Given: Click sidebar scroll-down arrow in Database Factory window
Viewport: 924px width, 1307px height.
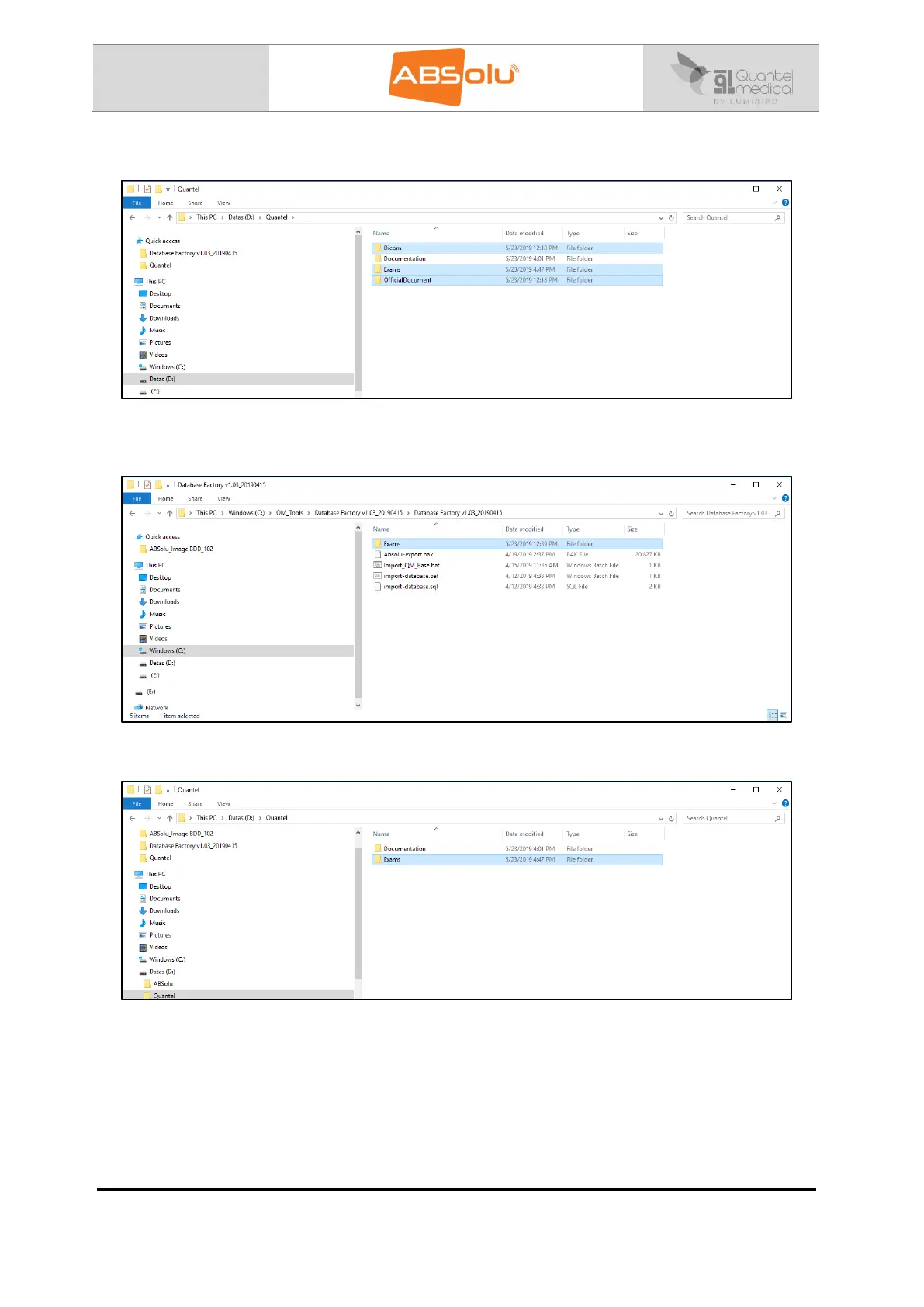Looking at the screenshot, I should pyautogui.click(x=358, y=706).
